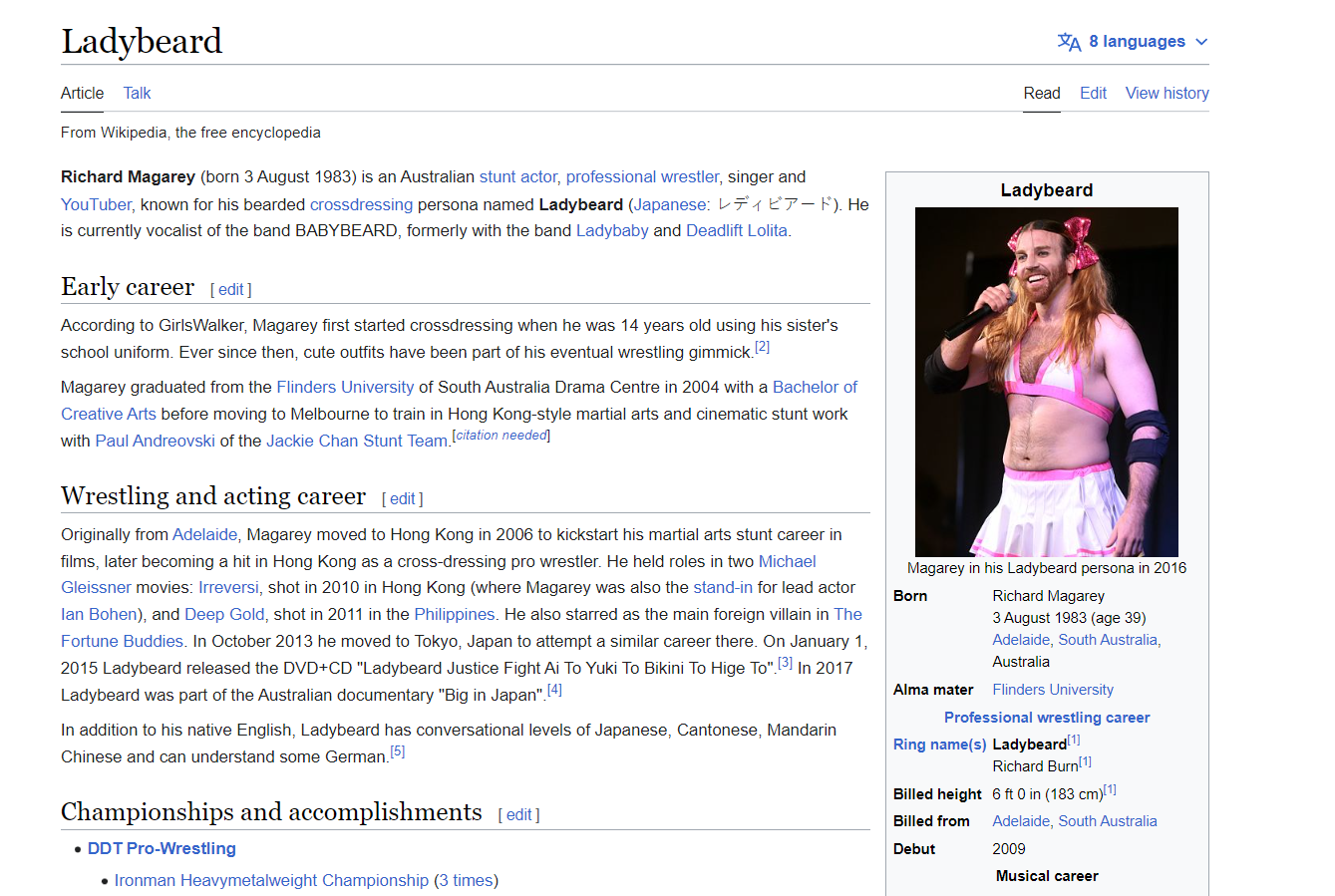This screenshot has height=896, width=1335.
Task: Edit the Wrestling and acting career section
Action: click(x=402, y=498)
